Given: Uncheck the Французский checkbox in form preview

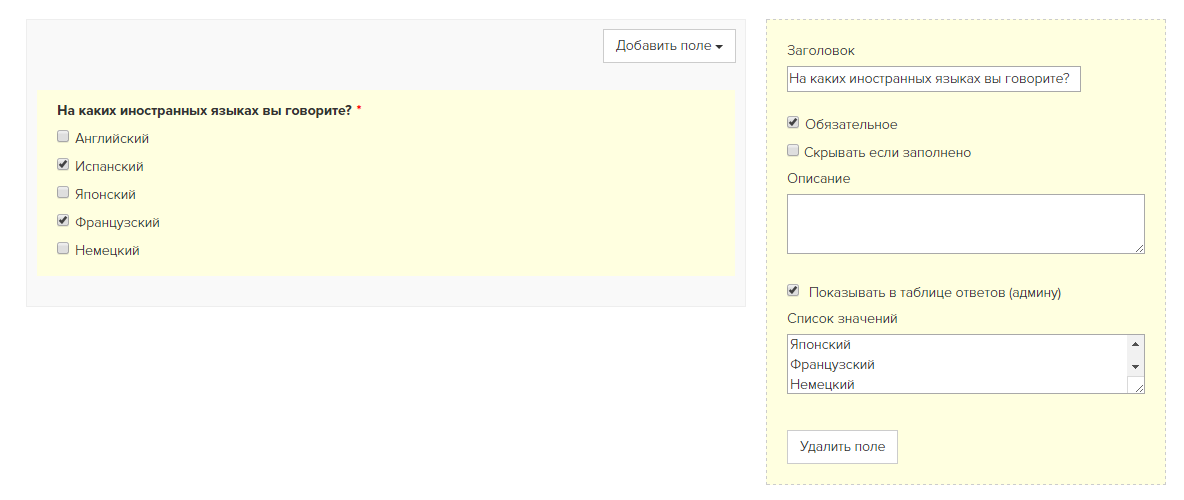Looking at the screenshot, I should point(63,221).
